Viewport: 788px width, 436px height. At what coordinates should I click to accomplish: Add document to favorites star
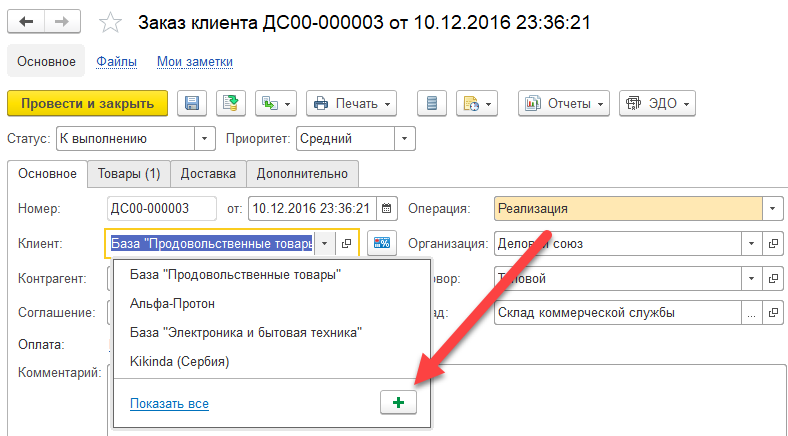tap(110, 23)
